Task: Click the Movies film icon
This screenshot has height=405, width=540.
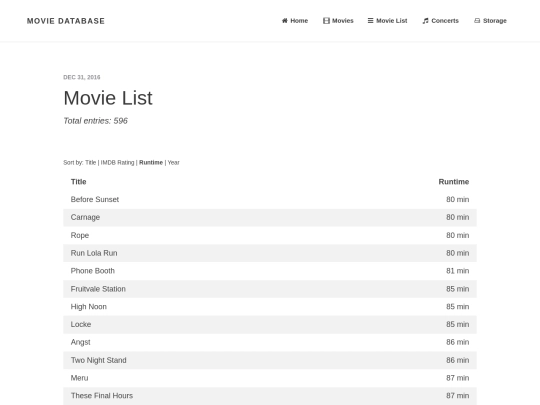Action: click(x=326, y=21)
